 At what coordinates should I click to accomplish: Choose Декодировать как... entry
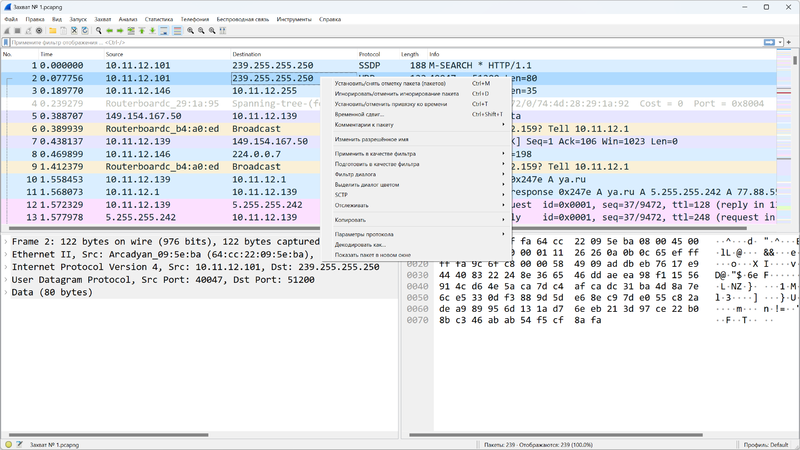click(x=416, y=244)
